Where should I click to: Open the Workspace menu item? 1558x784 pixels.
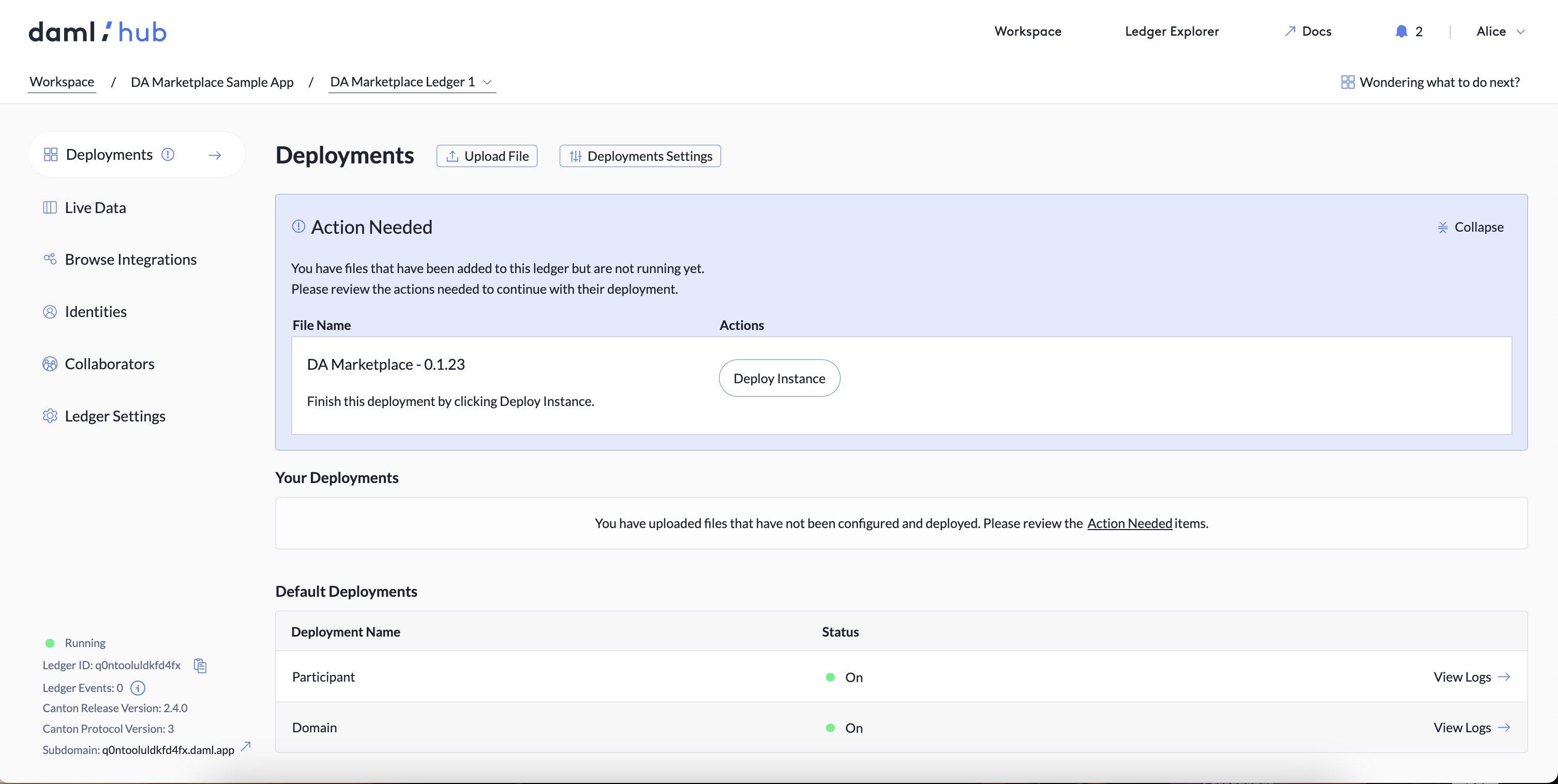pyautogui.click(x=1028, y=31)
